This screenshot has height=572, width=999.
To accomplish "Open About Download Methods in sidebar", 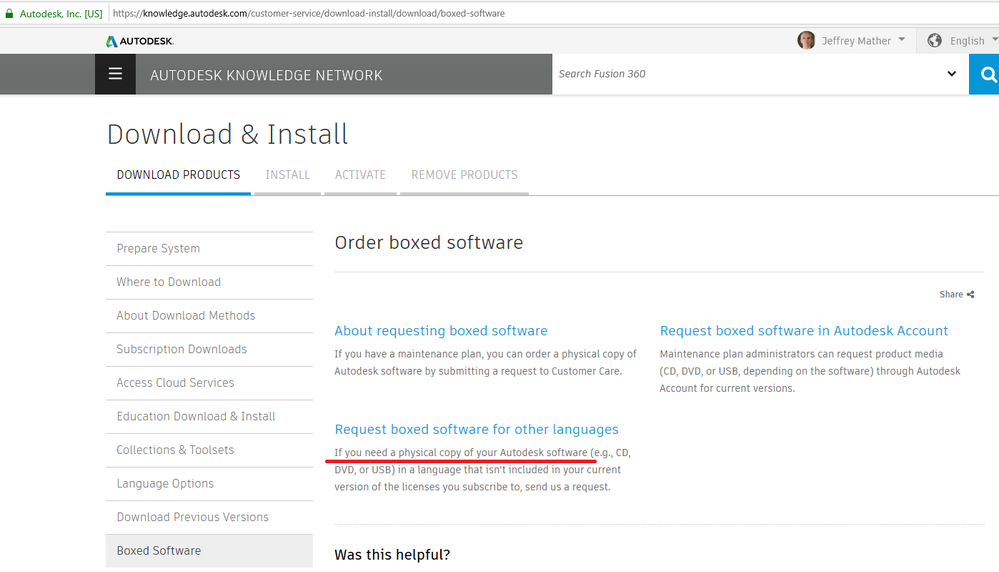I will (209, 316).
